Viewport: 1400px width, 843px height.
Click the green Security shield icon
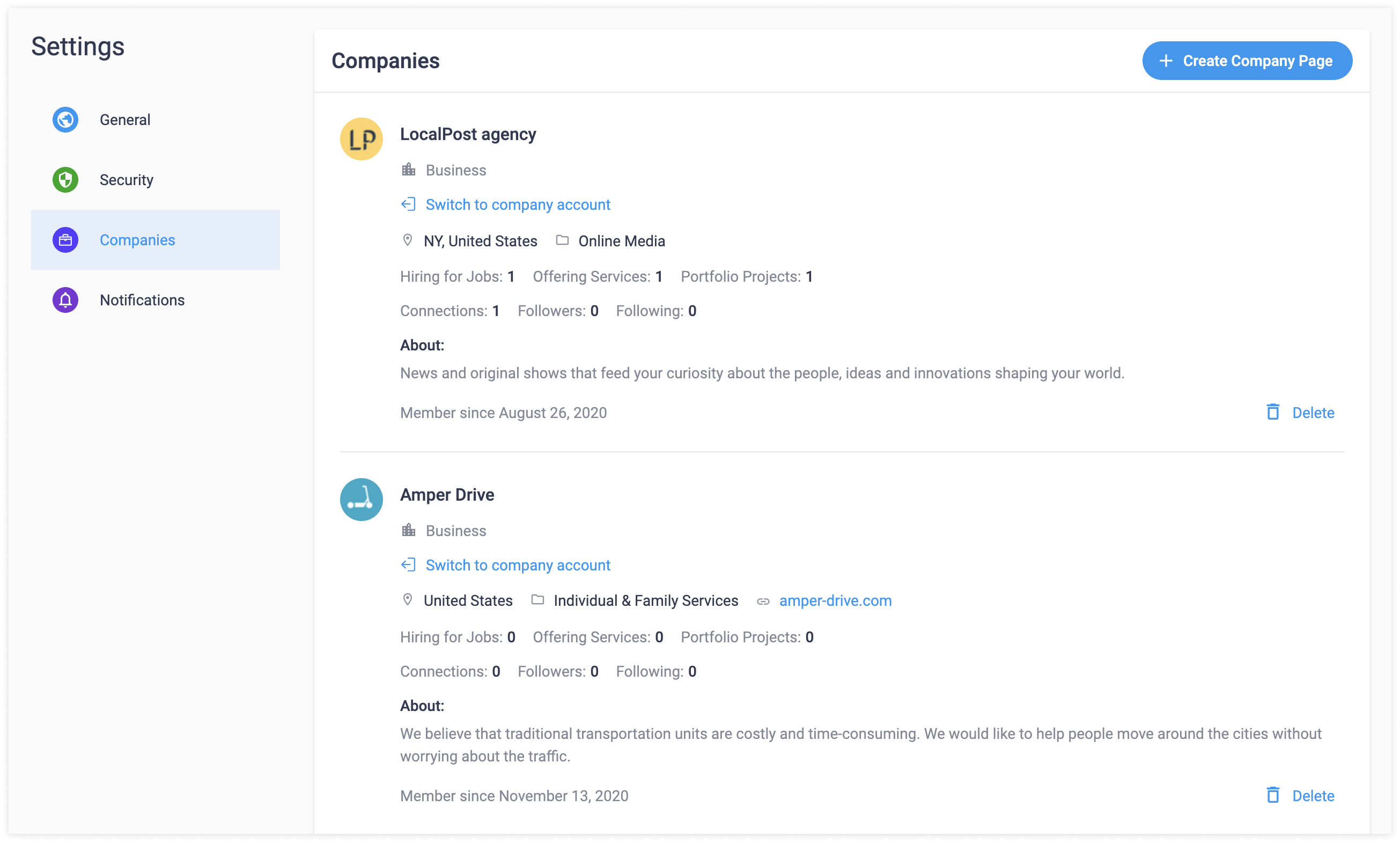65,180
